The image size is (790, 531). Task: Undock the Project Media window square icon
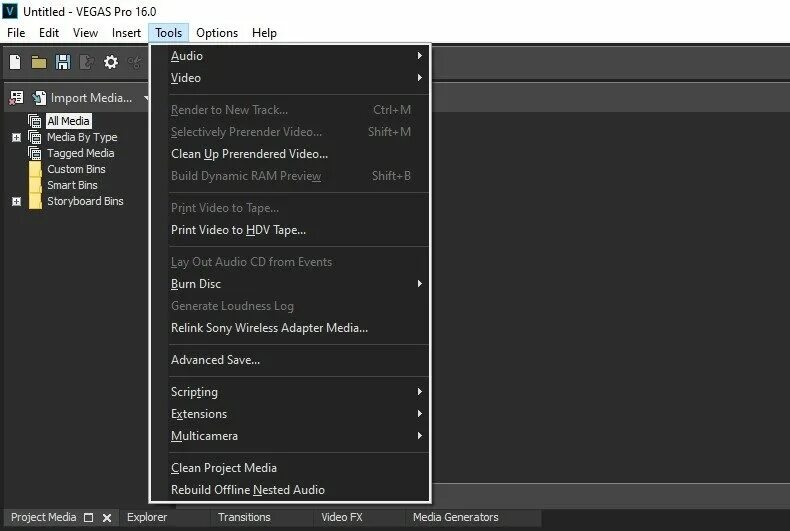point(89,517)
